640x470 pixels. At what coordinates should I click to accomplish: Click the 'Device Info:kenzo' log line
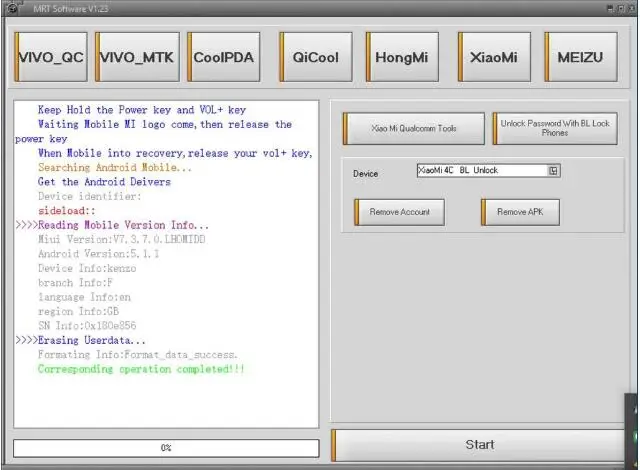pos(87,268)
